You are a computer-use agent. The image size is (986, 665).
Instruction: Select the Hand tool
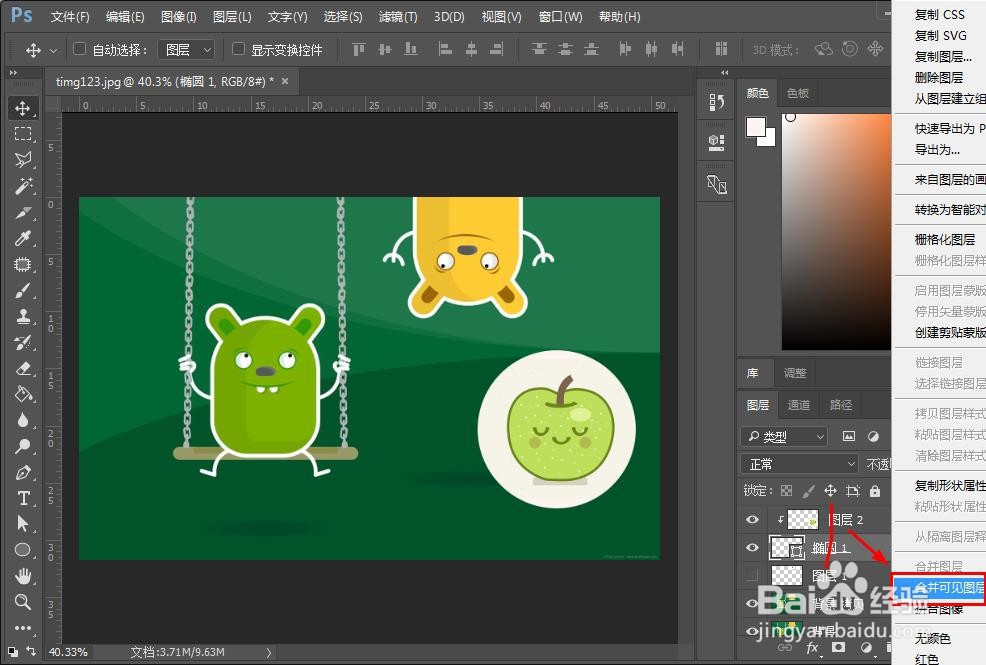point(23,576)
